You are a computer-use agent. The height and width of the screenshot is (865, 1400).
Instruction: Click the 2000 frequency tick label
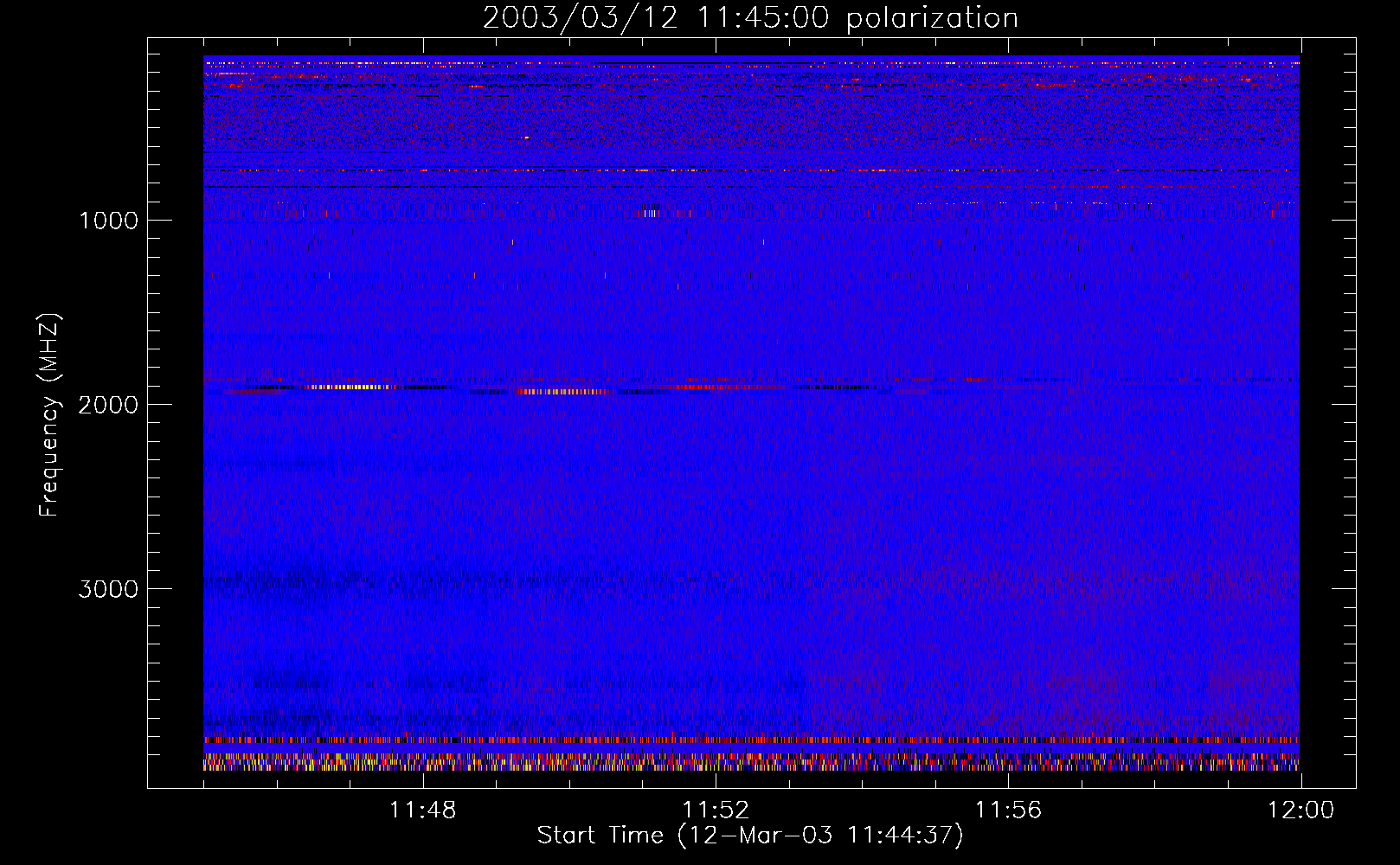click(x=108, y=405)
